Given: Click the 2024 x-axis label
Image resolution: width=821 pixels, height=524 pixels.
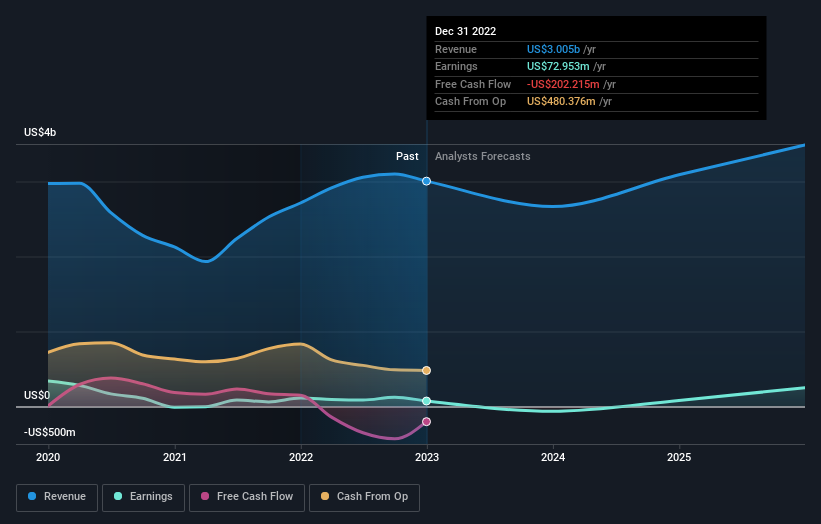Looking at the screenshot, I should [x=553, y=458].
